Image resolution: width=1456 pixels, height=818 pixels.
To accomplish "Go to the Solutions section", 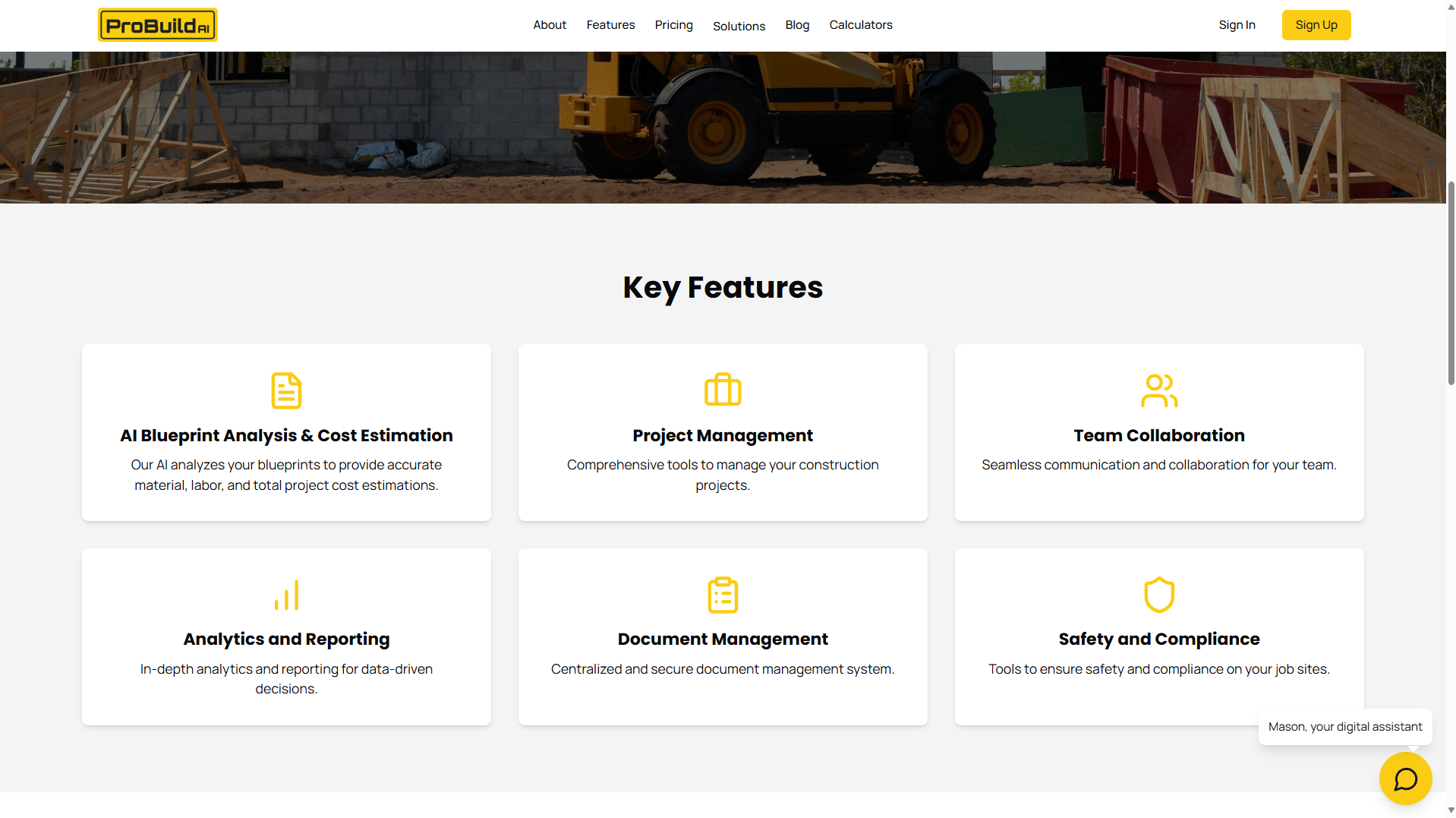I will [739, 25].
